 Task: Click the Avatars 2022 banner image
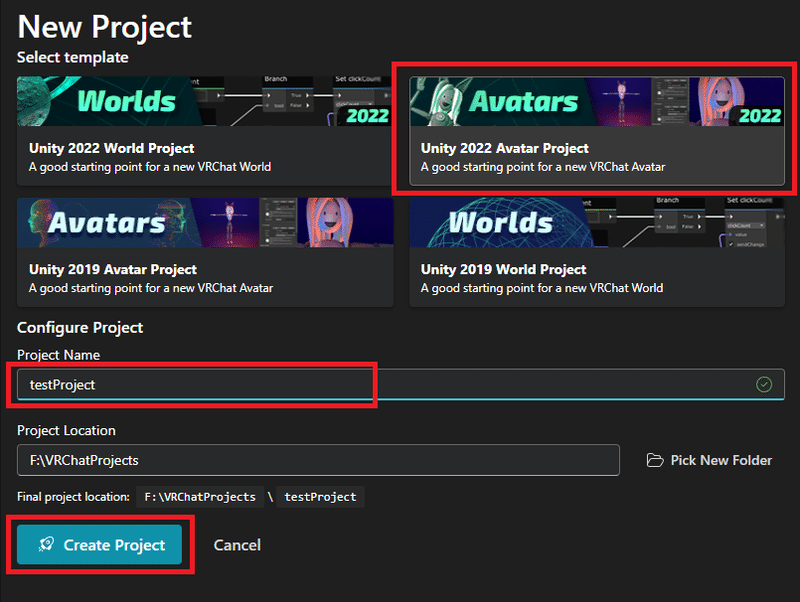tap(596, 101)
